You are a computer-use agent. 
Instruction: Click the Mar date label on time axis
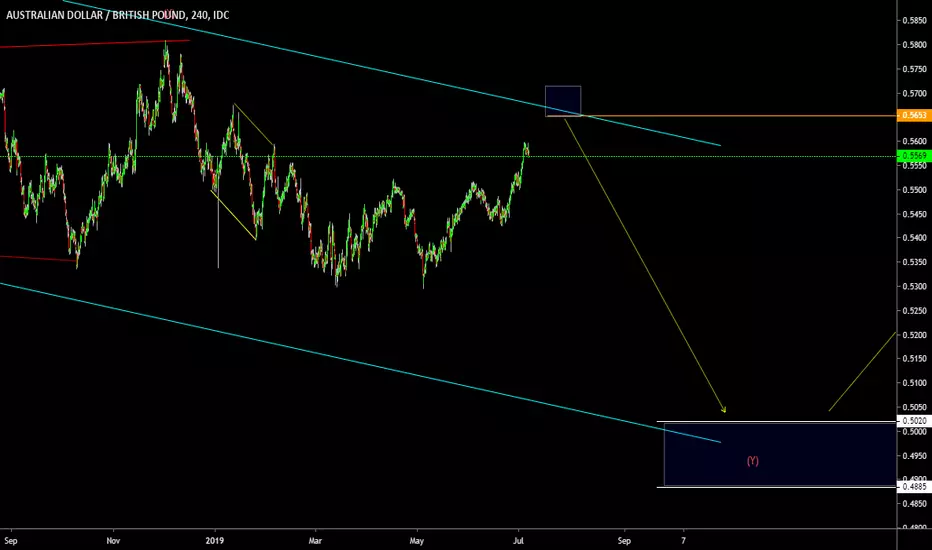[315, 540]
